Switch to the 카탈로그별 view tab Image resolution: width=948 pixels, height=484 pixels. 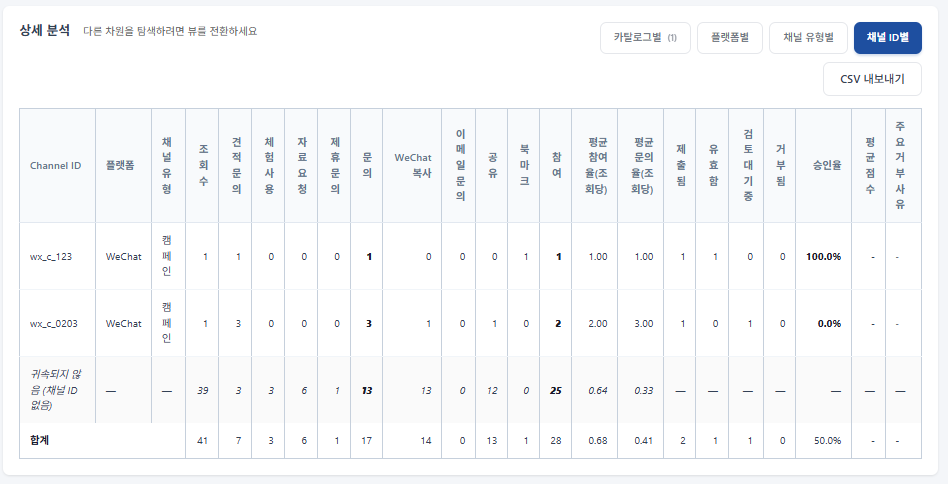[x=645, y=38]
